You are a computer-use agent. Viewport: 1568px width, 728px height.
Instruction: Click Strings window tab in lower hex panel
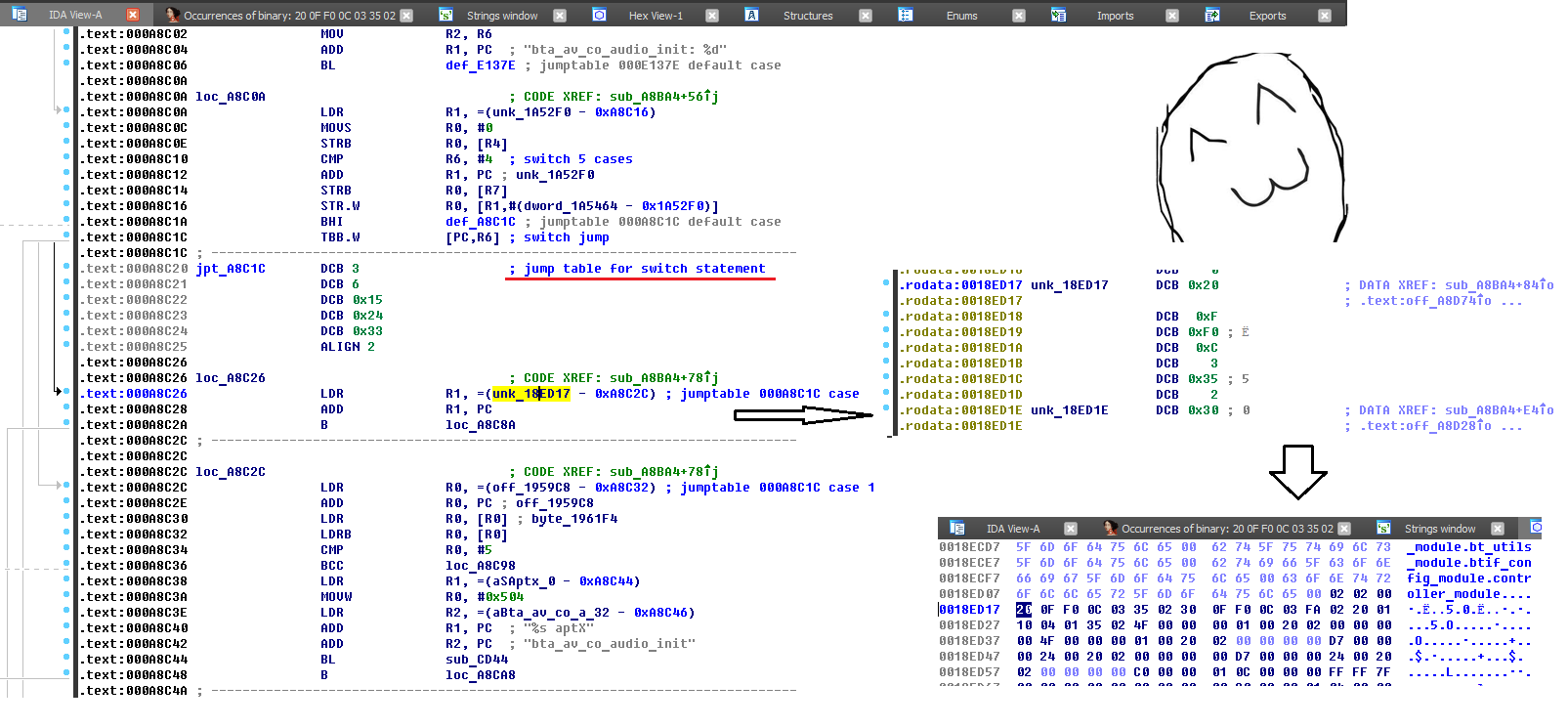click(1440, 529)
